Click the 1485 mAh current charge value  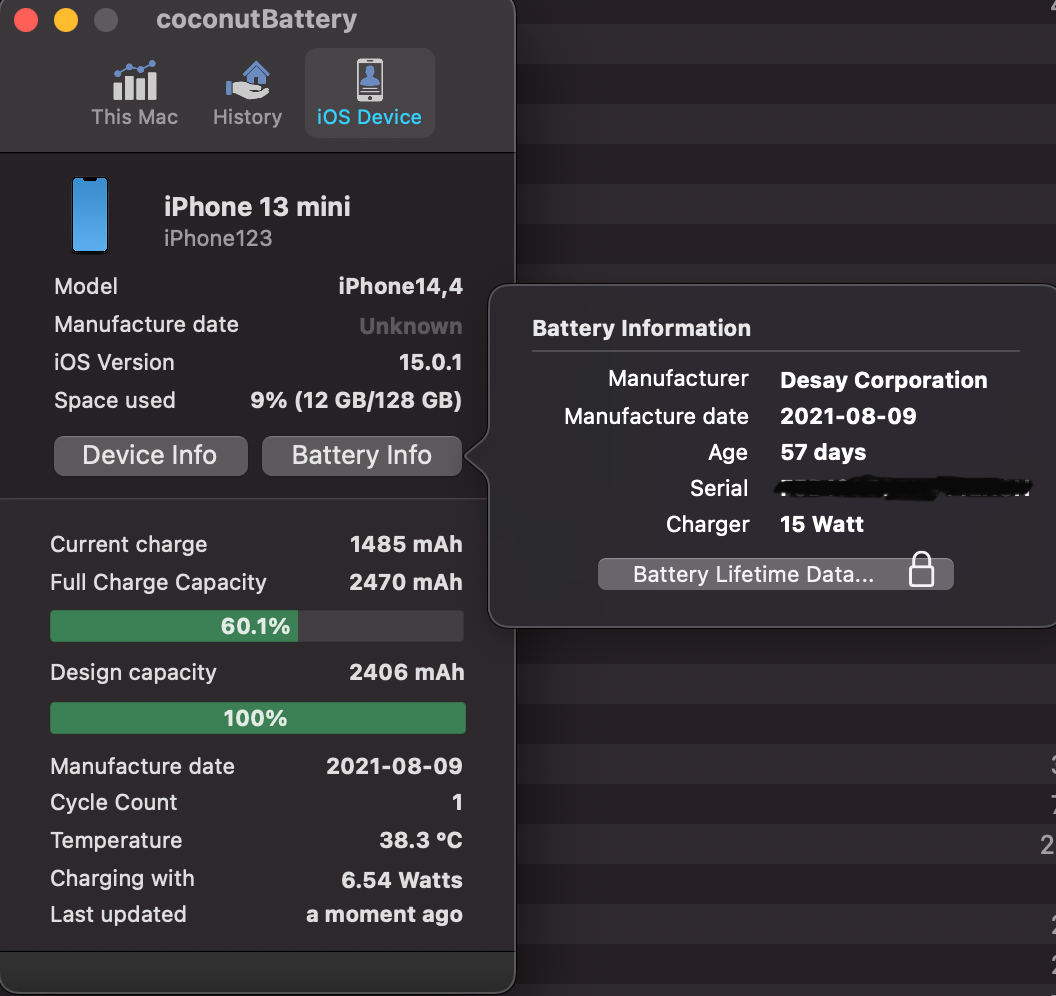tap(406, 544)
